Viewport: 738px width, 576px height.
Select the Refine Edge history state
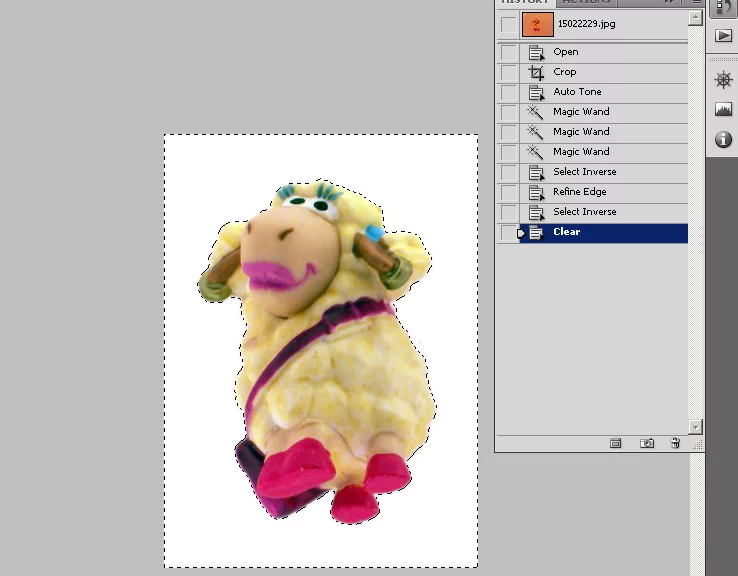604,192
